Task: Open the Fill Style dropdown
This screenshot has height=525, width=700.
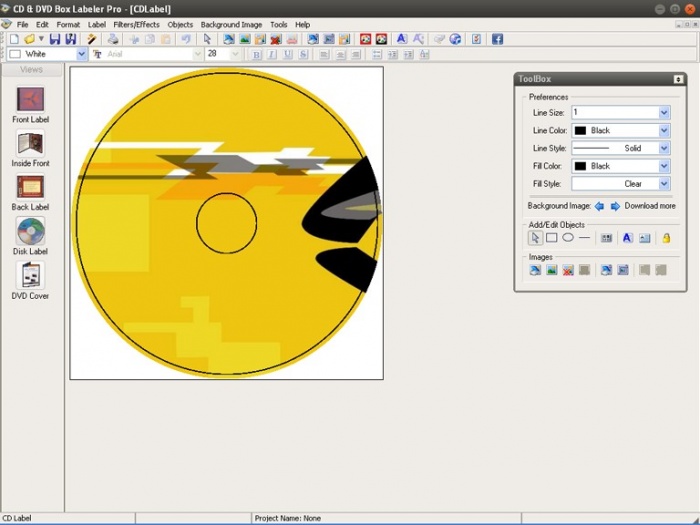Action: pyautogui.click(x=664, y=184)
